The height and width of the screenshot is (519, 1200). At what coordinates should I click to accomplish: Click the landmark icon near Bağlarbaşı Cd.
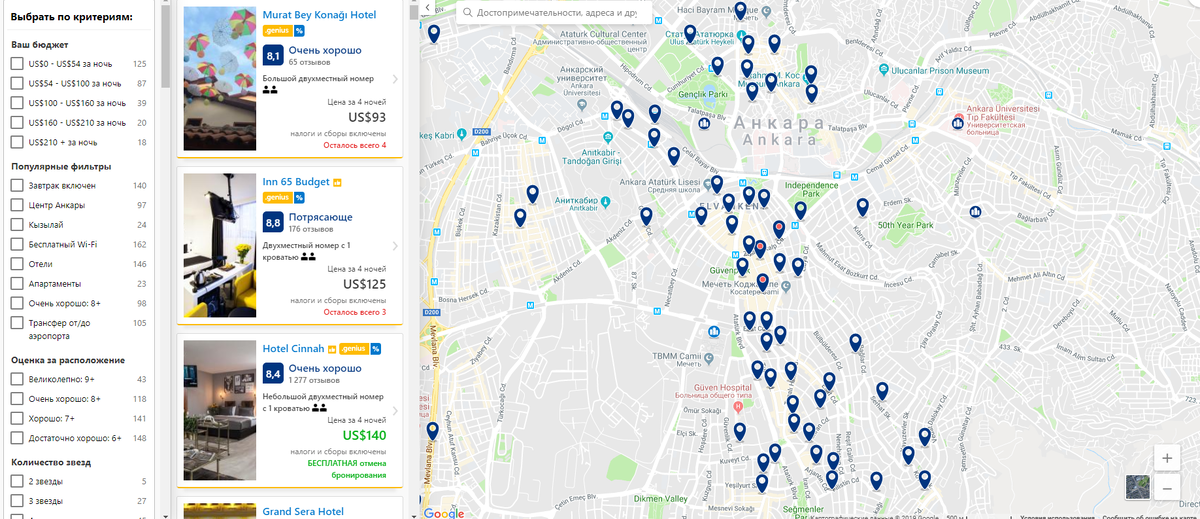point(975,212)
